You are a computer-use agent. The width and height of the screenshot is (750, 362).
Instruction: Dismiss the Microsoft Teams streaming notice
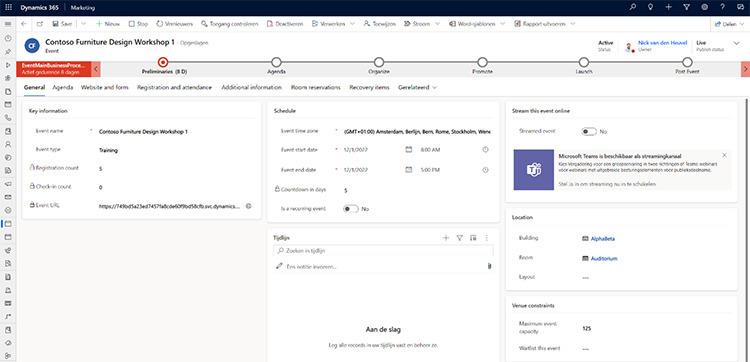pyautogui.click(x=724, y=155)
